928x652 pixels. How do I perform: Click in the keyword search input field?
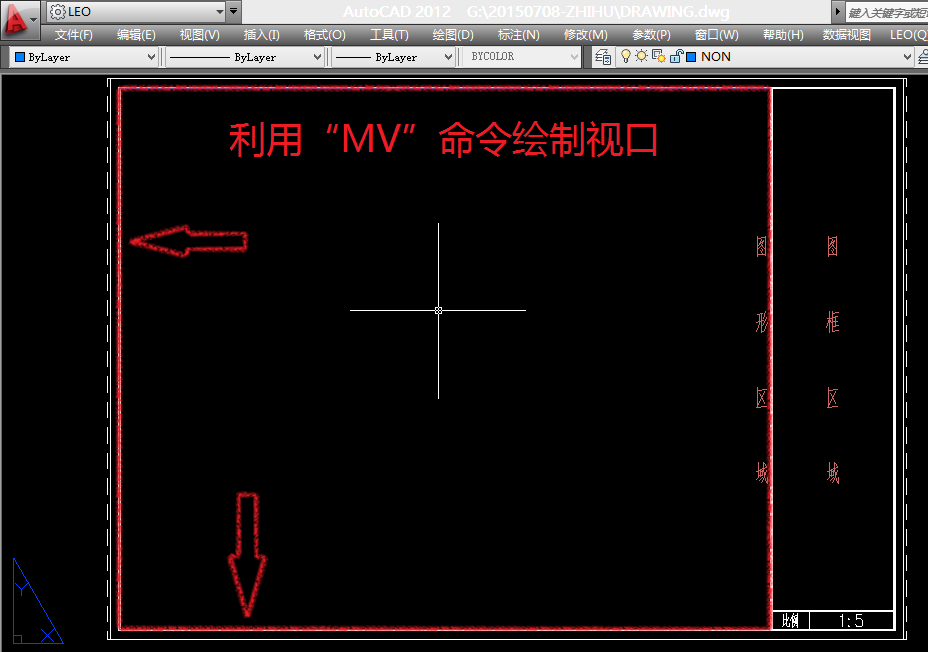[886, 12]
